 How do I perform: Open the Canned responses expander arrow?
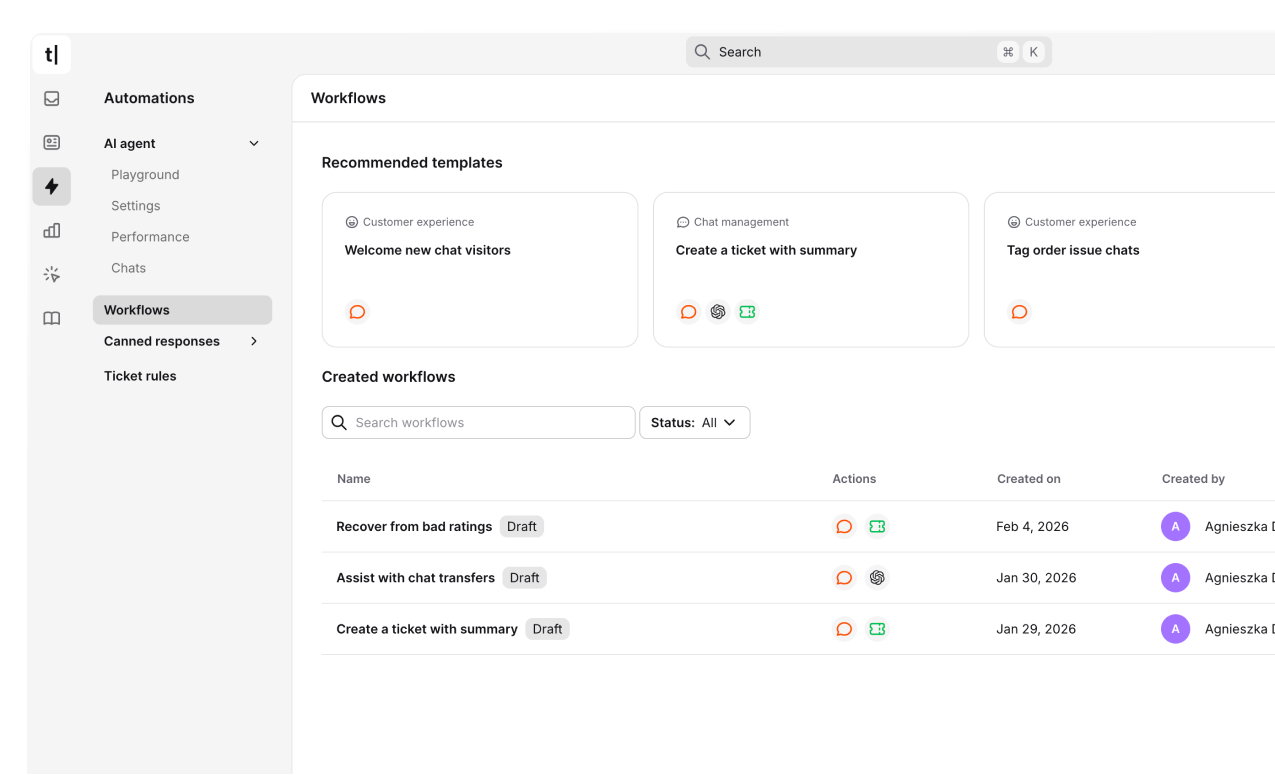click(253, 341)
